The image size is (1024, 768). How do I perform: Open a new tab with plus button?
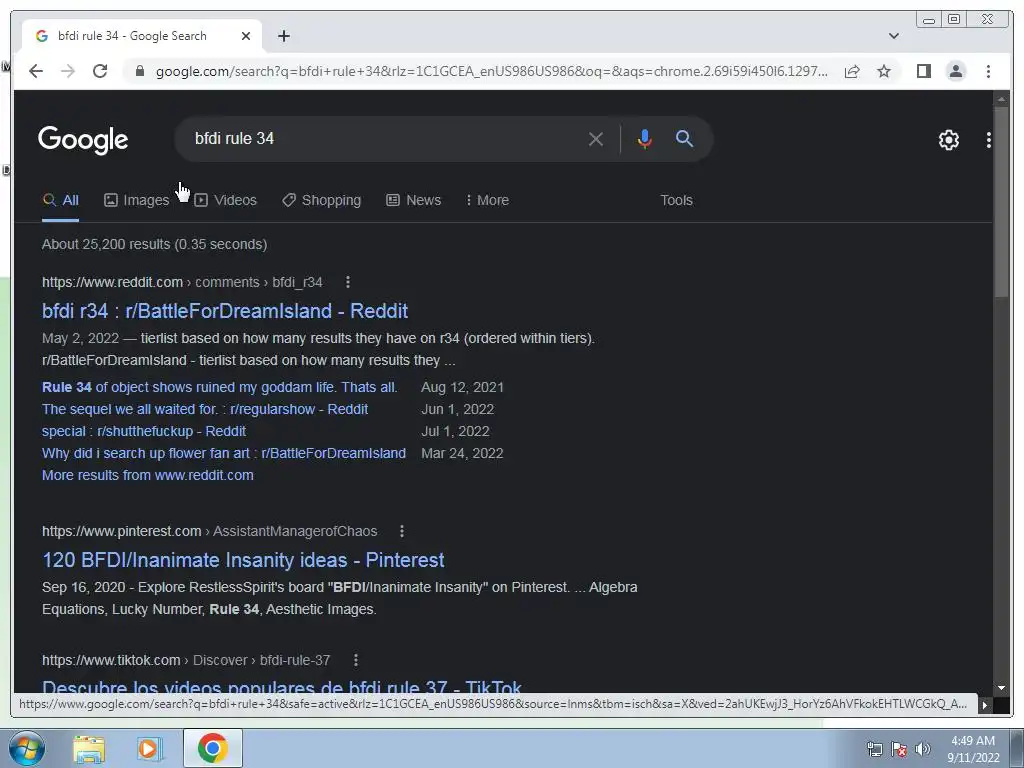283,36
